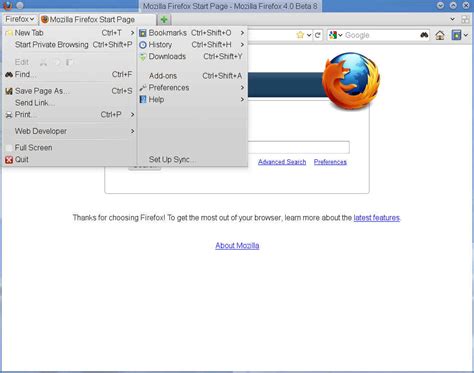This screenshot has width=474, height=373.
Task: Select the Mozilla Firefox Start Page tab
Action: pyautogui.click(x=97, y=20)
